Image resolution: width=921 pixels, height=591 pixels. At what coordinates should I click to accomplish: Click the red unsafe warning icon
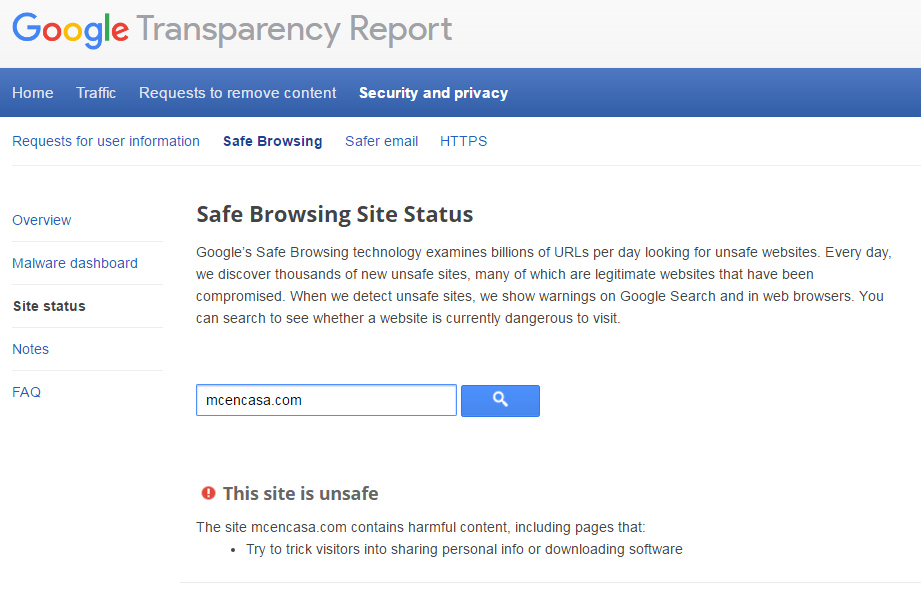[208, 492]
